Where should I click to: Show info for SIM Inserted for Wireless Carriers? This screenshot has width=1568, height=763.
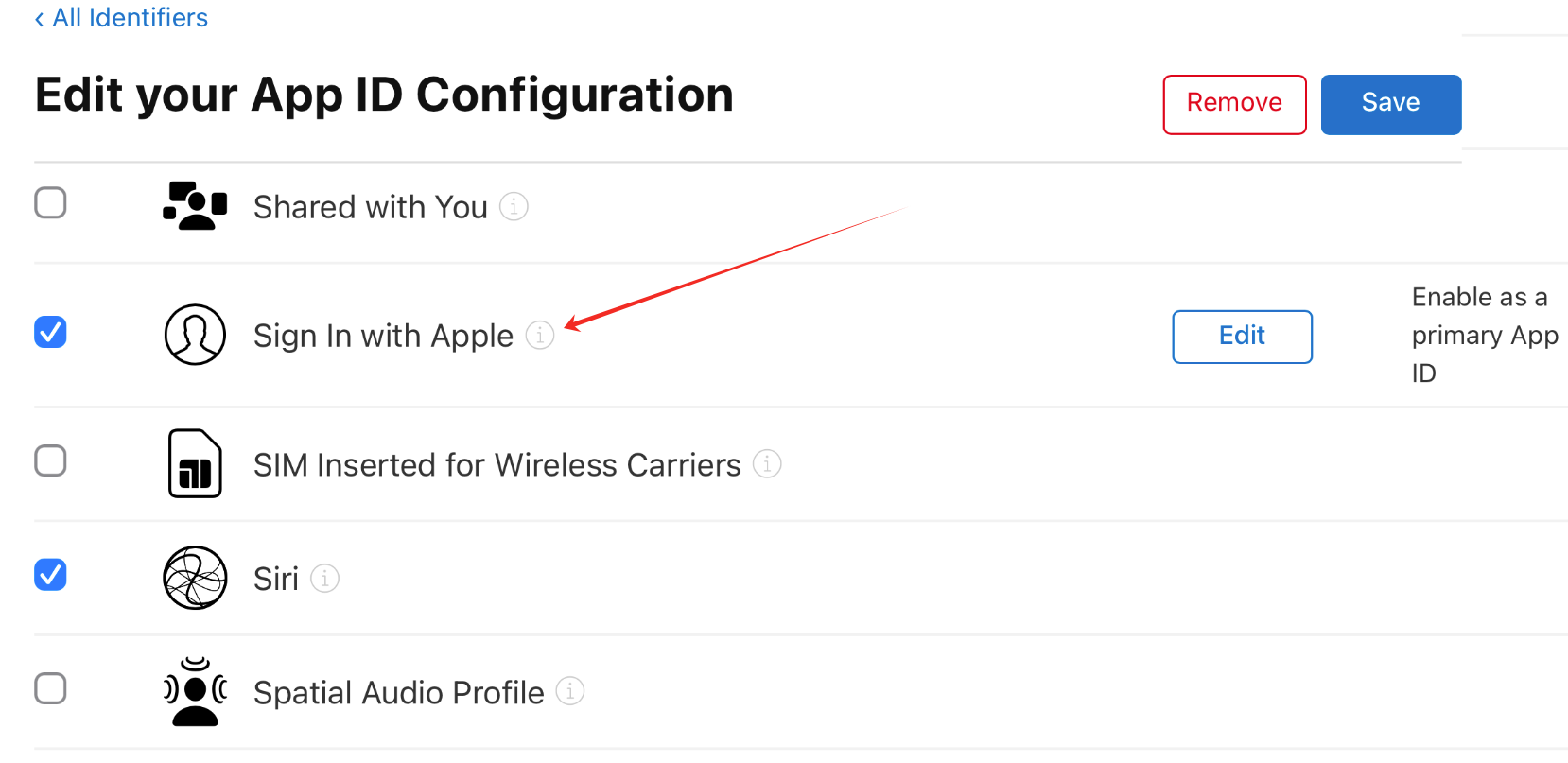tap(767, 464)
